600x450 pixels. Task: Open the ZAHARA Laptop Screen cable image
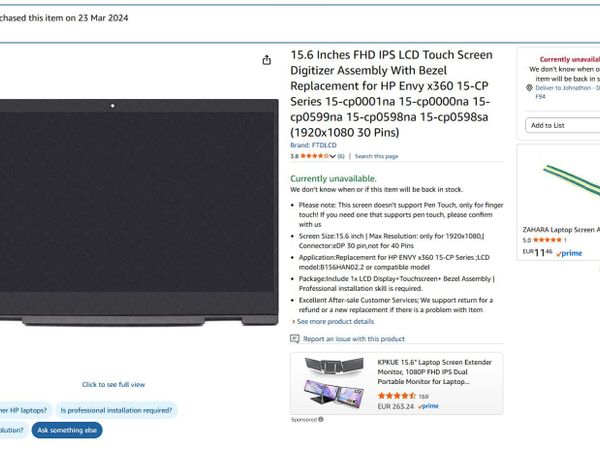(572, 182)
